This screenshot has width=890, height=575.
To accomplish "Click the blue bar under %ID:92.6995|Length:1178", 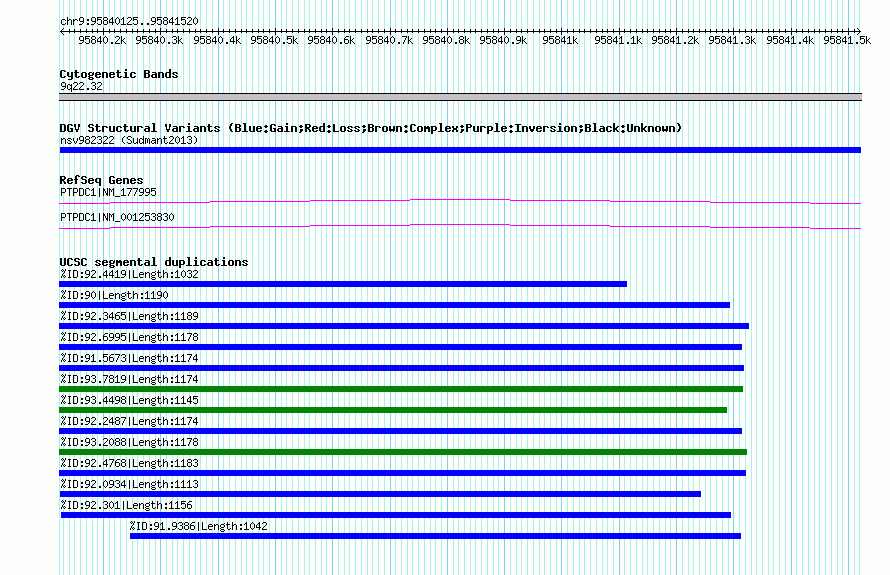I will pos(401,347).
